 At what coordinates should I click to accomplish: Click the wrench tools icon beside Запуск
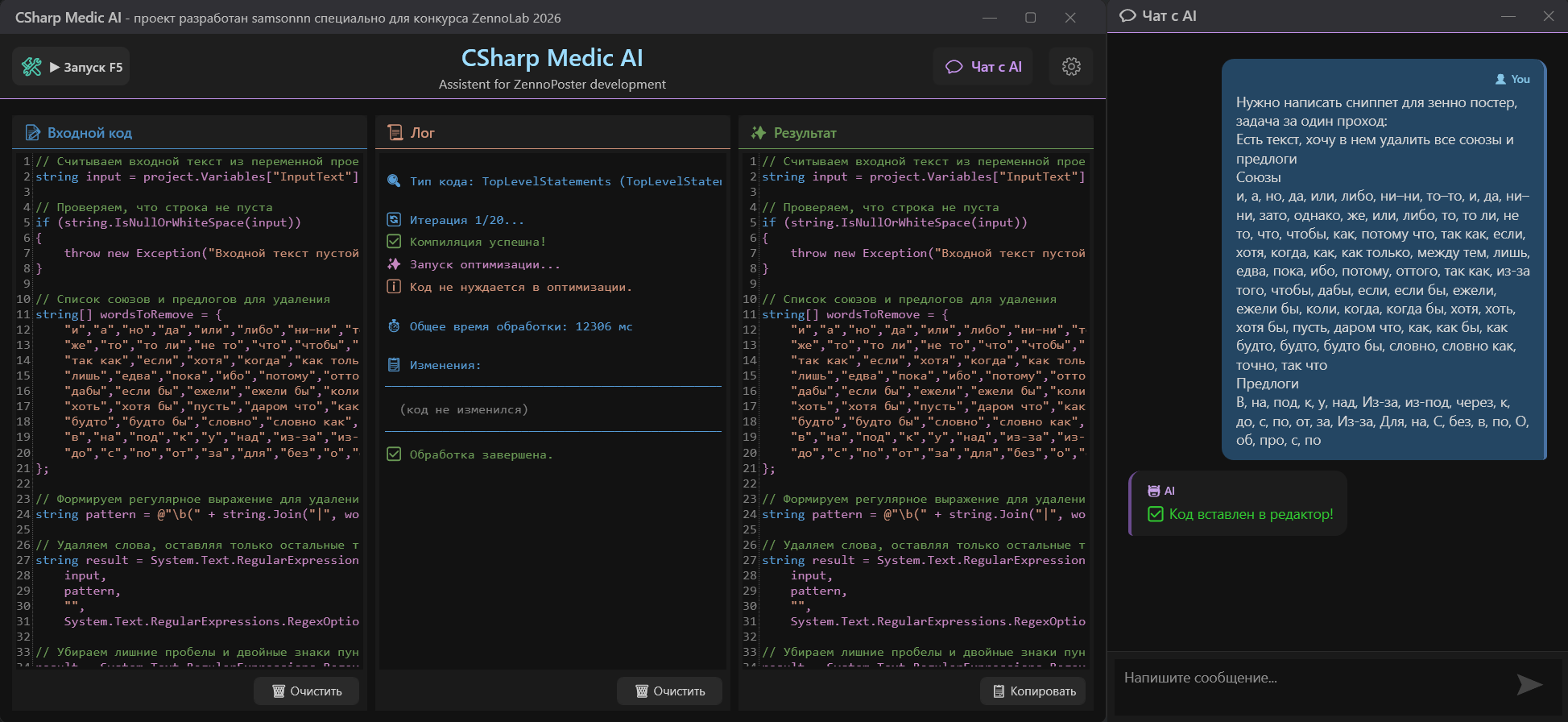pos(31,67)
